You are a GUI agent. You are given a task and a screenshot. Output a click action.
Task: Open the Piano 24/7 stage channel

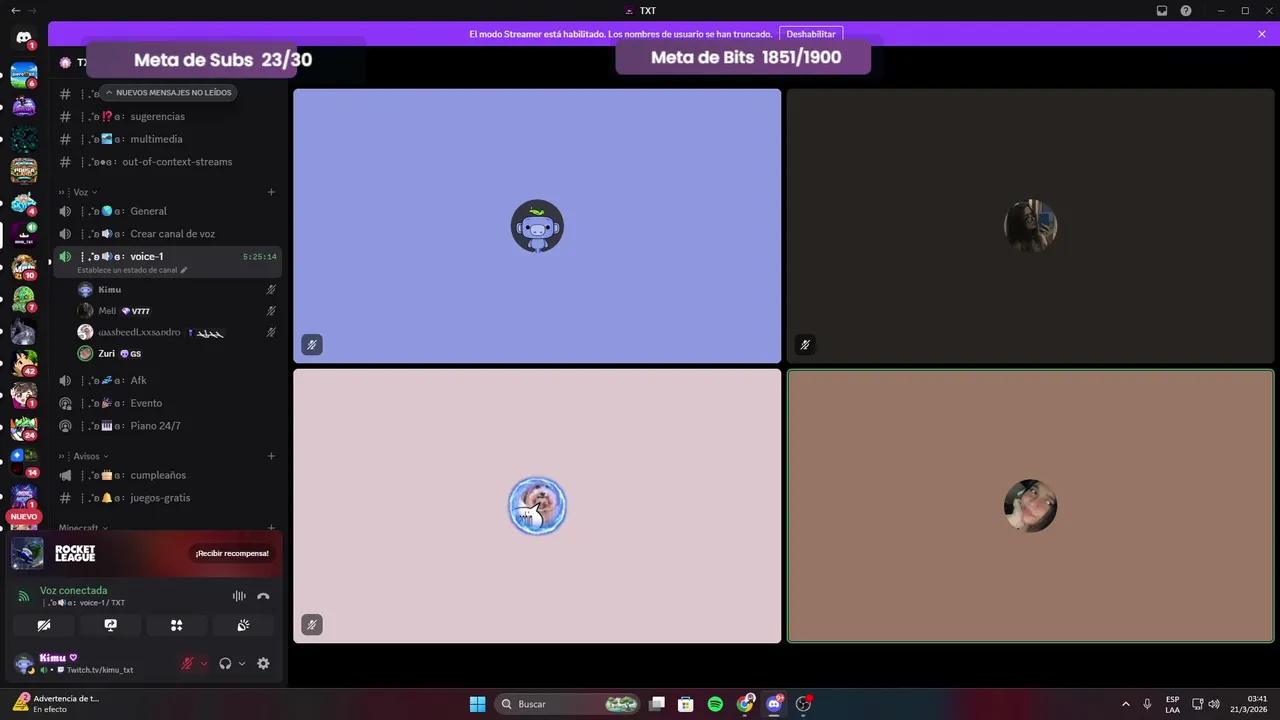pos(168,426)
